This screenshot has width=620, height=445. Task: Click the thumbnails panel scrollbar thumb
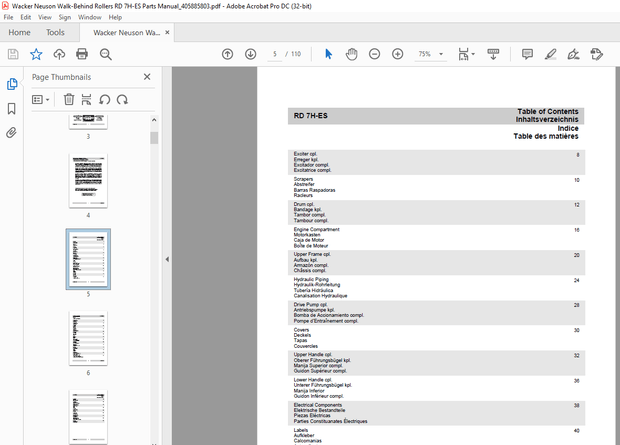click(154, 138)
